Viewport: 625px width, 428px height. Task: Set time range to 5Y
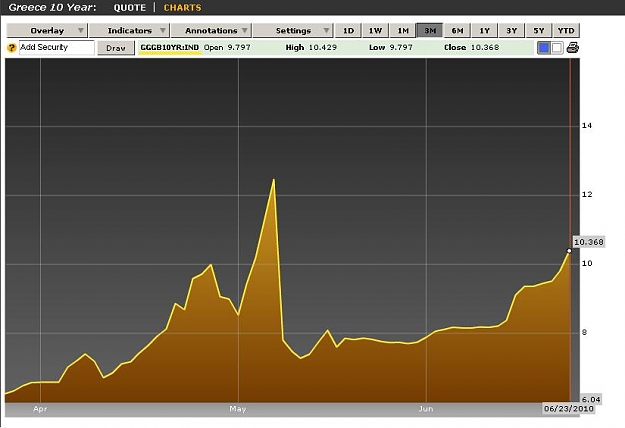coord(539,31)
